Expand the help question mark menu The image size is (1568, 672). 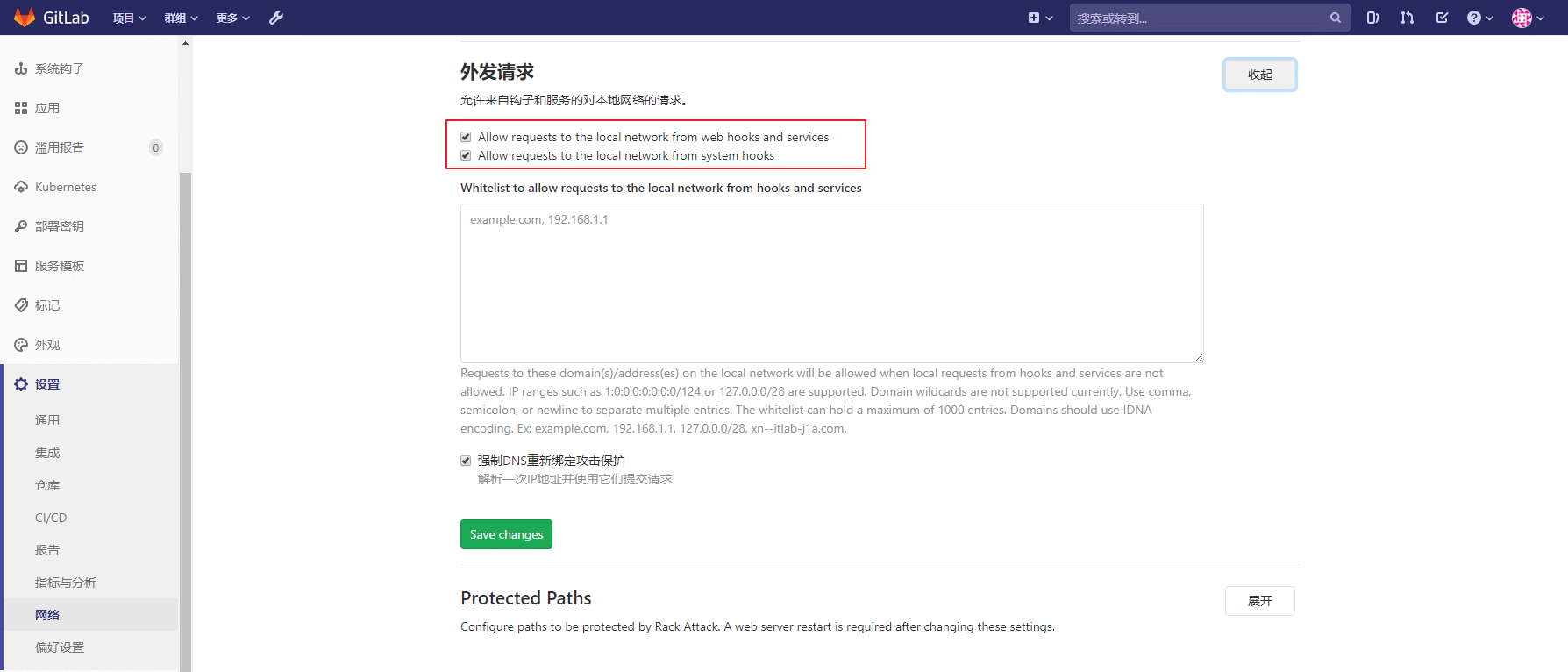1479,18
